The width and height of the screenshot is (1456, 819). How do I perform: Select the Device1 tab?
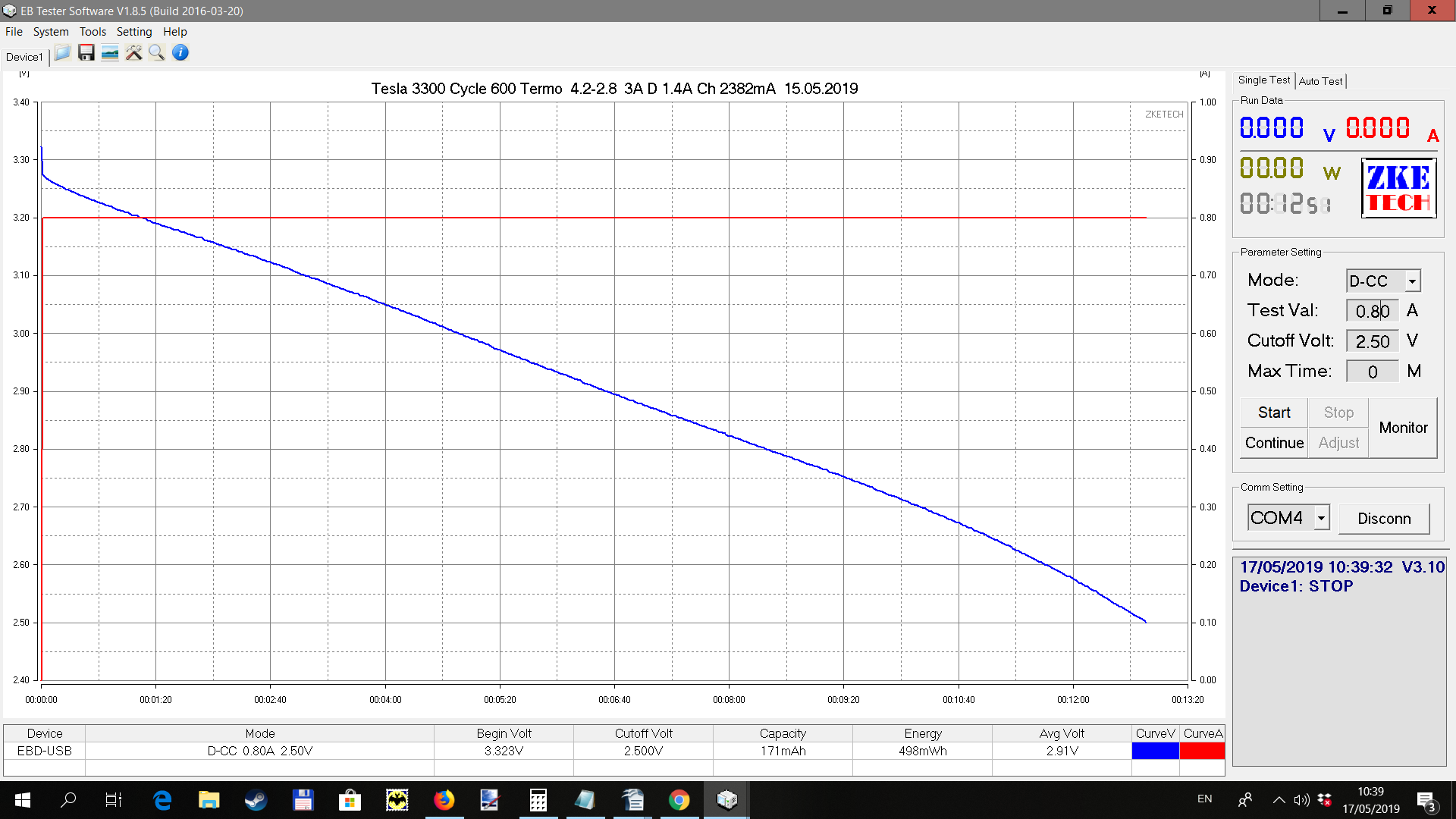coord(24,57)
